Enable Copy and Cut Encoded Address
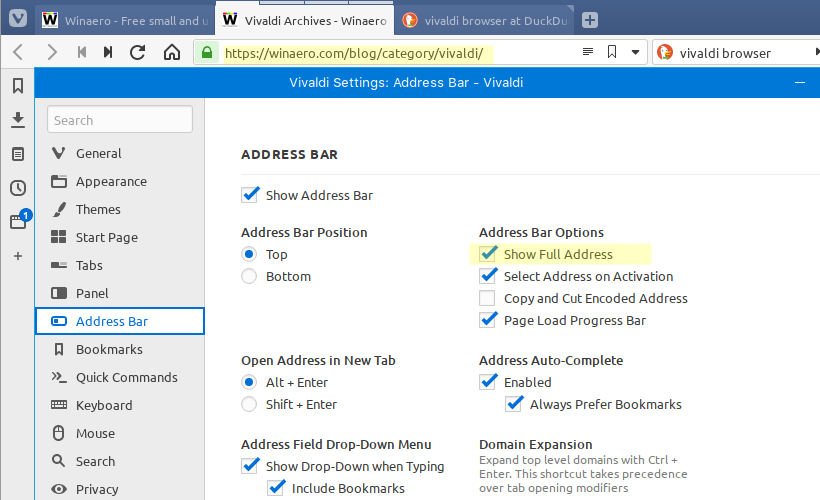This screenshot has height=500, width=820. (487, 298)
